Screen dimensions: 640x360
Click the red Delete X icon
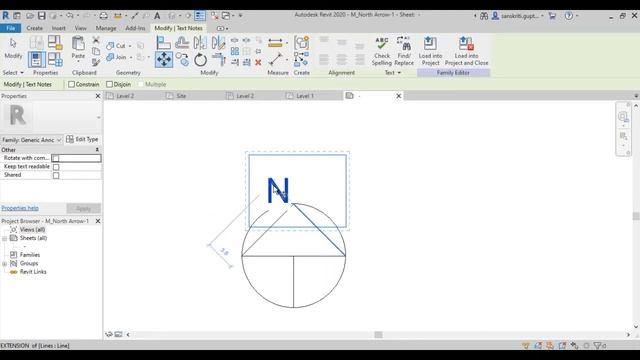[x=258, y=62]
